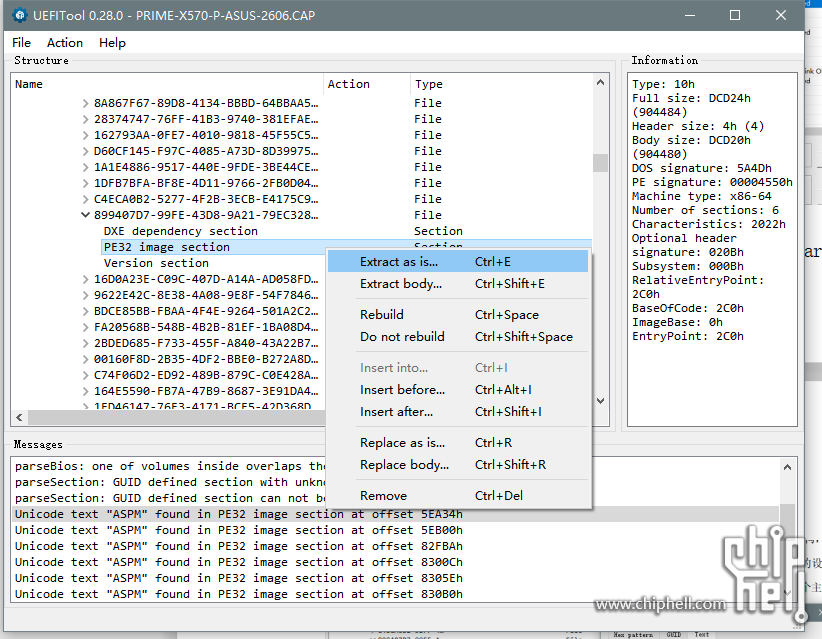The image size is (822, 639).
Task: Collapse the 899407D7-99FE tree node
Action: 85,215
